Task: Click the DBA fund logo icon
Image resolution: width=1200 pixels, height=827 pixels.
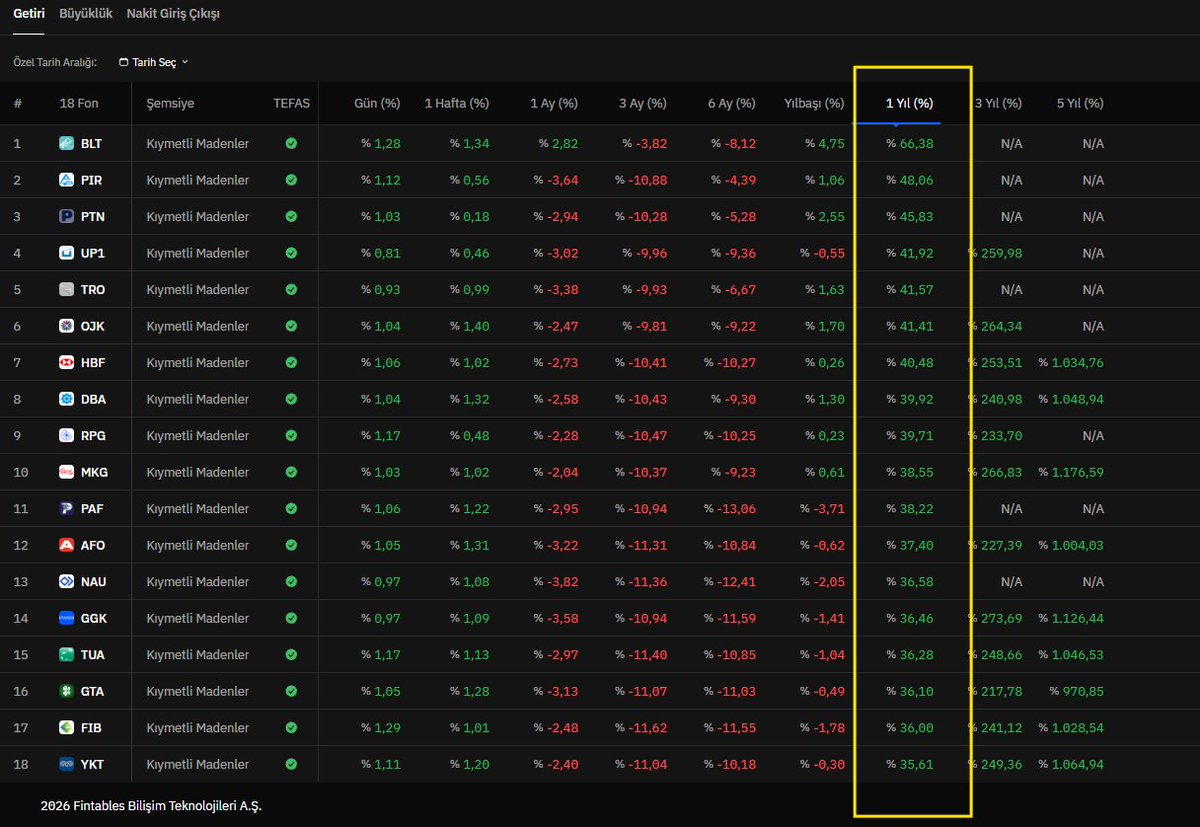Action: pos(66,399)
